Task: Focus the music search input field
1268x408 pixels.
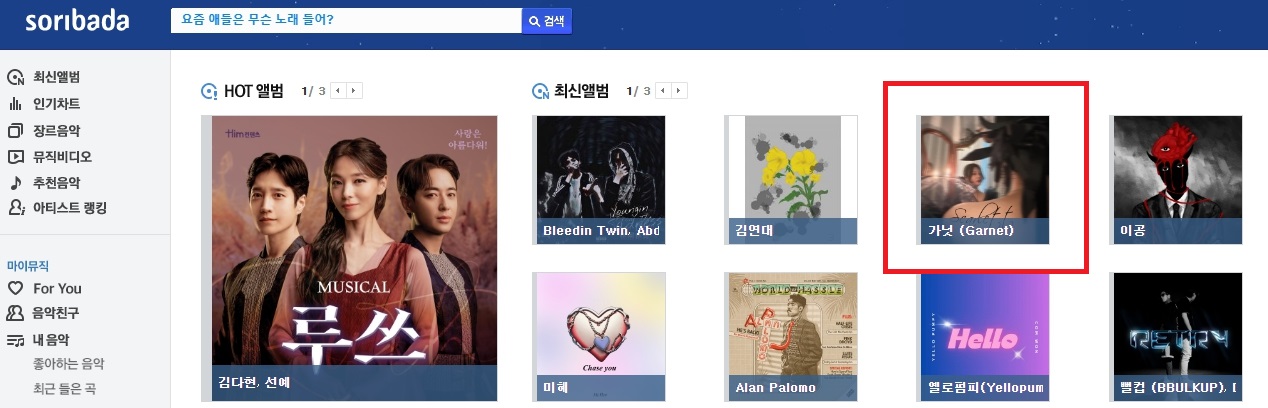Action: tap(346, 21)
